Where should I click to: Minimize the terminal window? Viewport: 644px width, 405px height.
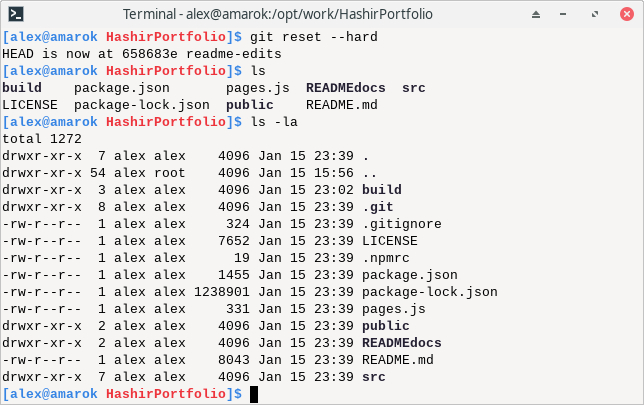tap(563, 14)
